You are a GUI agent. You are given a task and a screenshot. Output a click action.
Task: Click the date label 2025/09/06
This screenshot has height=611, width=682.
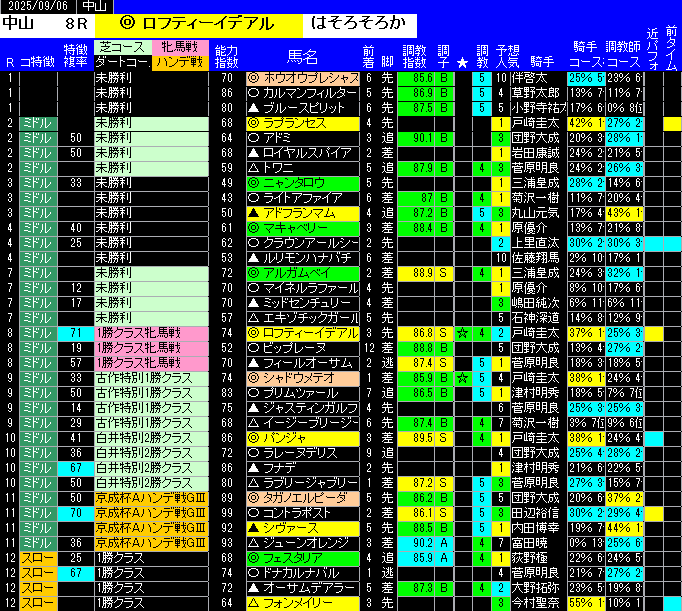(38, 6)
